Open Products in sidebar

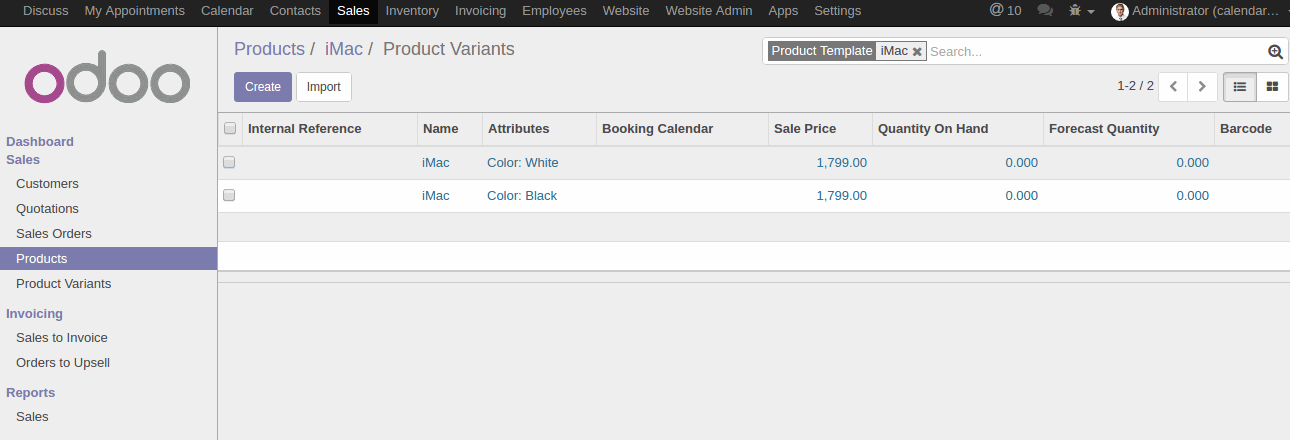tap(108, 259)
